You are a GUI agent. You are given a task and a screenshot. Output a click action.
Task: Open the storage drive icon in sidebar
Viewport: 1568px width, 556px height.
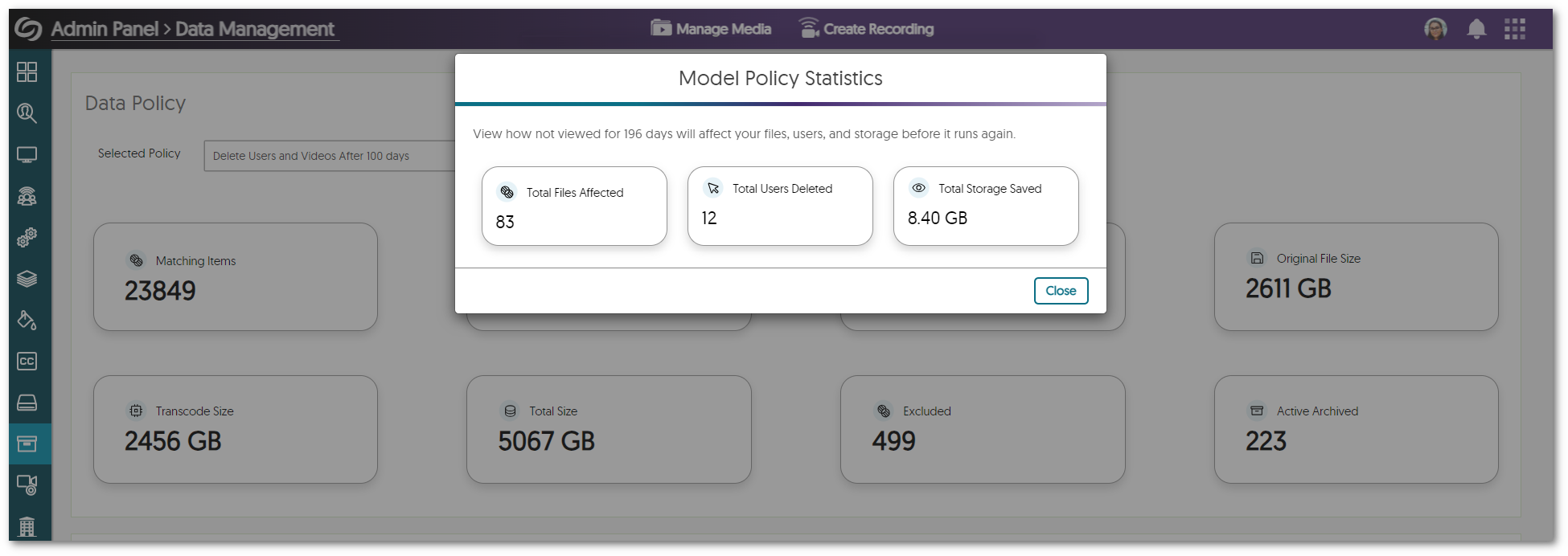[x=28, y=403]
